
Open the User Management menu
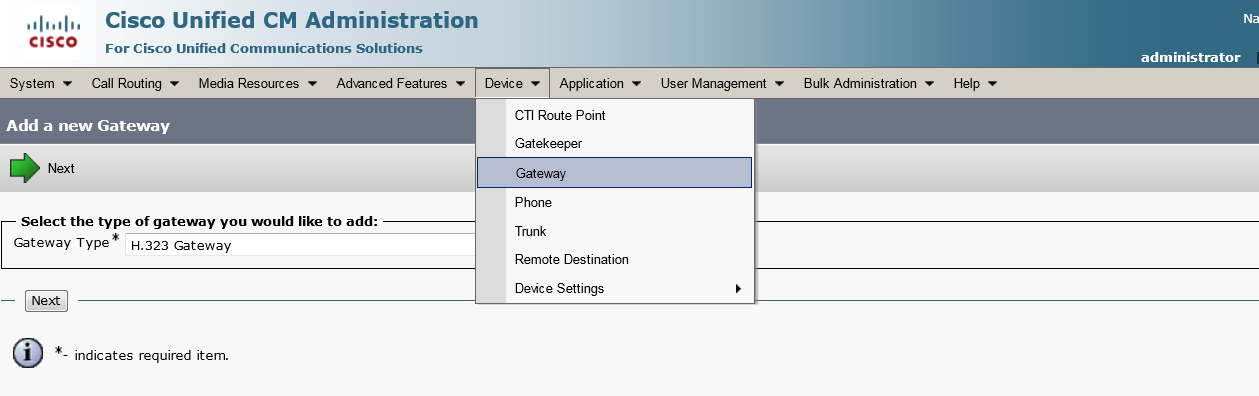point(722,84)
